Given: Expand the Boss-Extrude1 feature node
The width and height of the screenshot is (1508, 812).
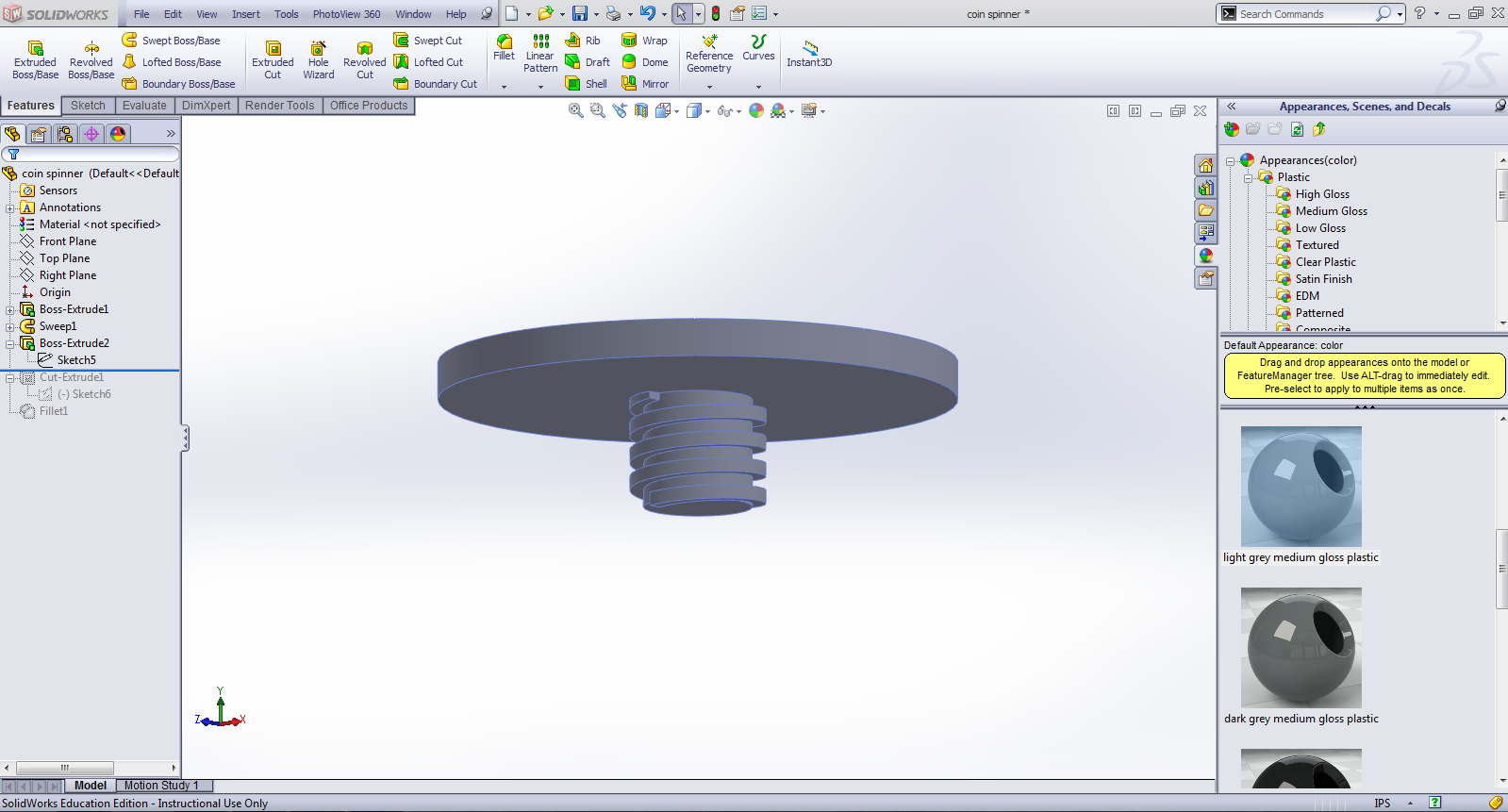Looking at the screenshot, I should pos(10,310).
